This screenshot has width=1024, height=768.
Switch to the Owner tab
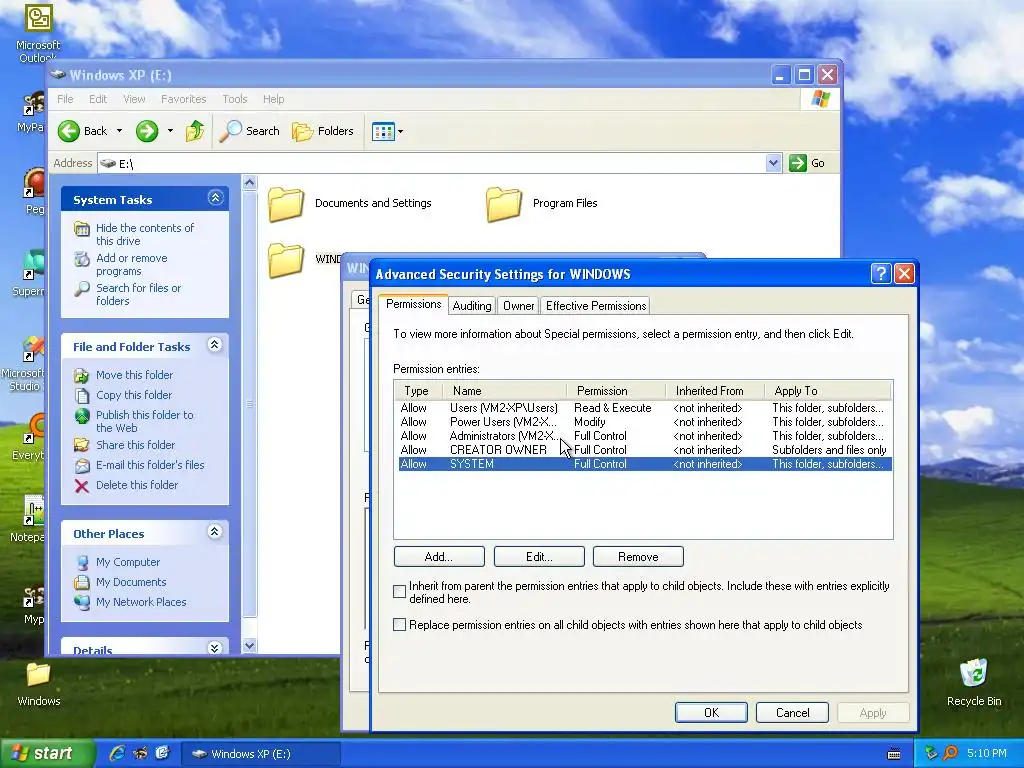coord(519,306)
